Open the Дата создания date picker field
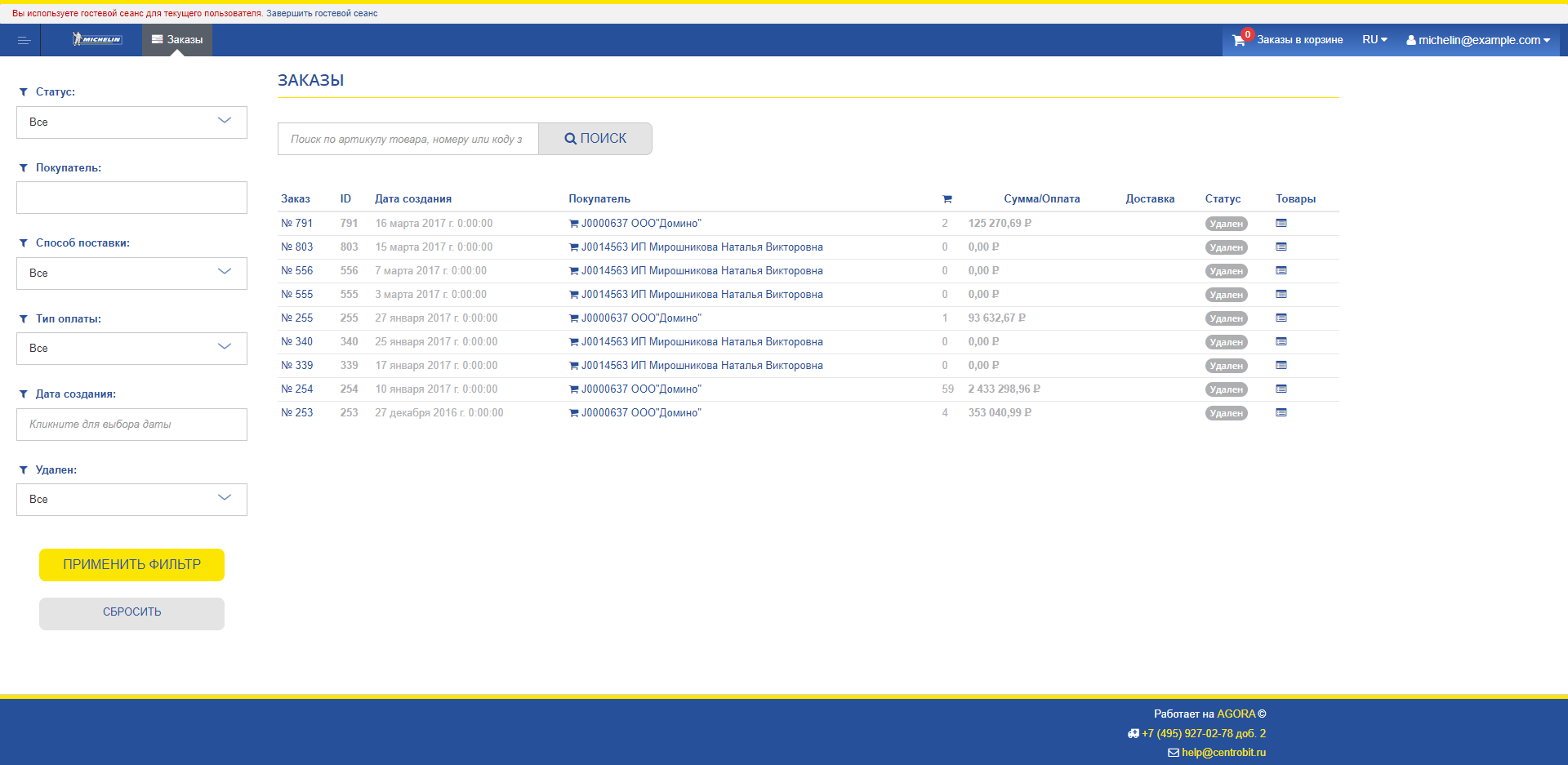1568x765 pixels. tap(131, 425)
